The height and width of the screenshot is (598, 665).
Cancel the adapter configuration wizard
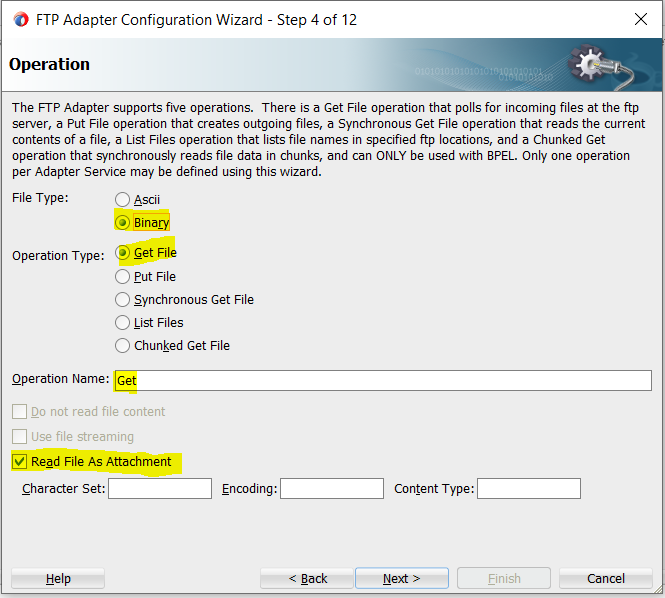[605, 578]
